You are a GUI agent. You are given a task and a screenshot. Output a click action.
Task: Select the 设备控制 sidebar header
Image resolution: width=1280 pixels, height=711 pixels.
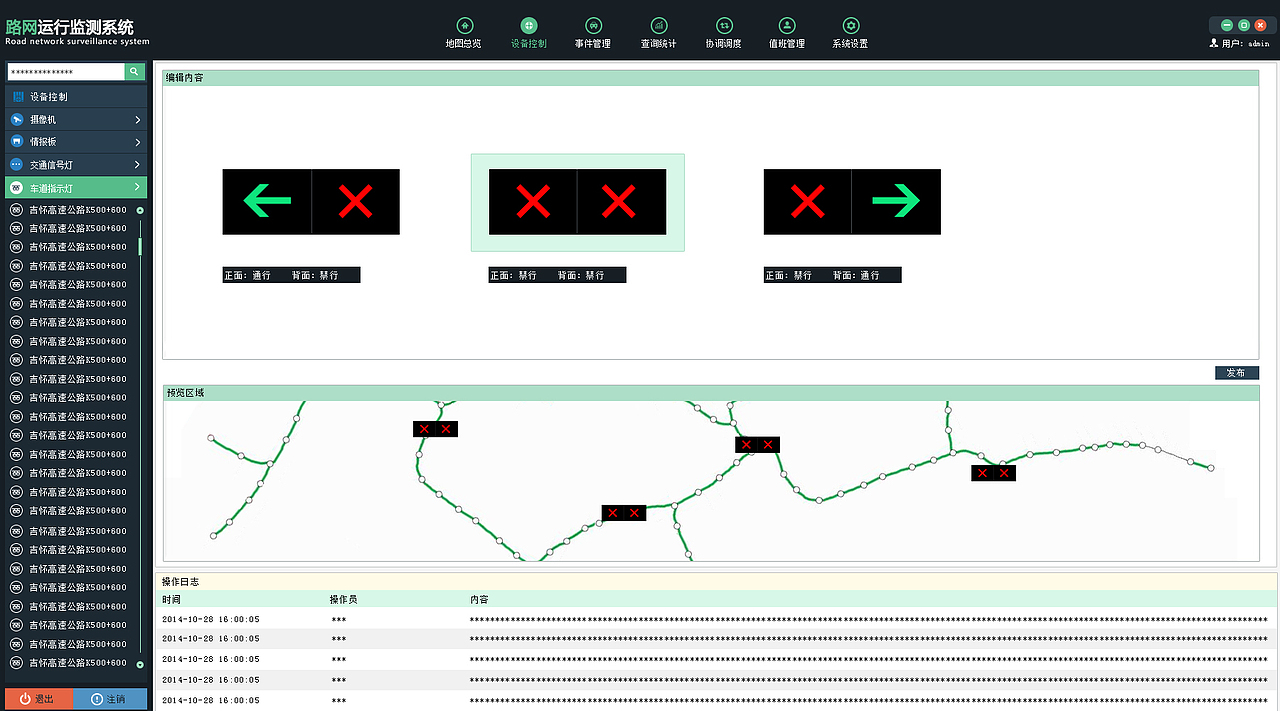(x=76, y=97)
